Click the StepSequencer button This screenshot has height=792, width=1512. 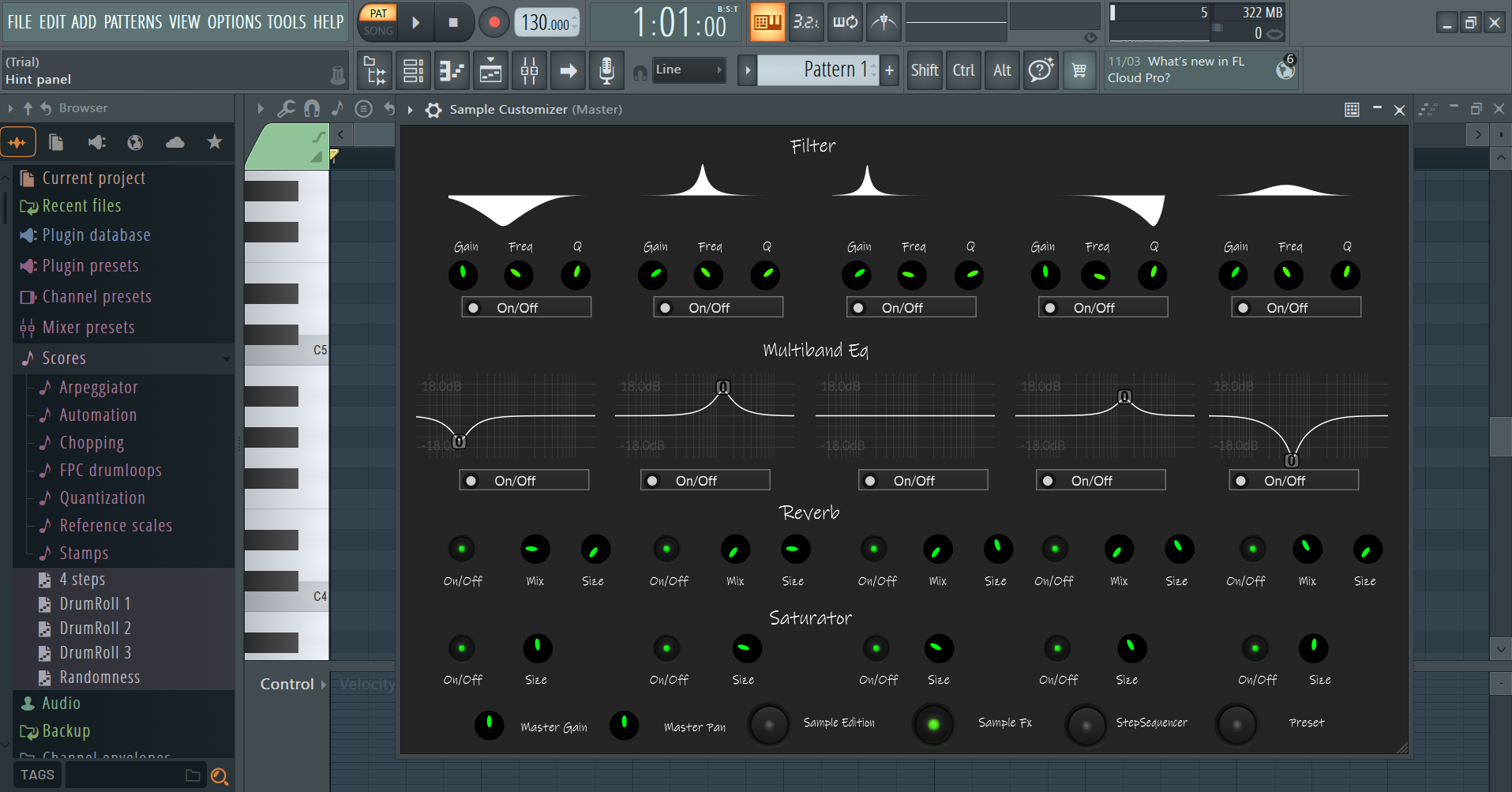click(x=1086, y=724)
